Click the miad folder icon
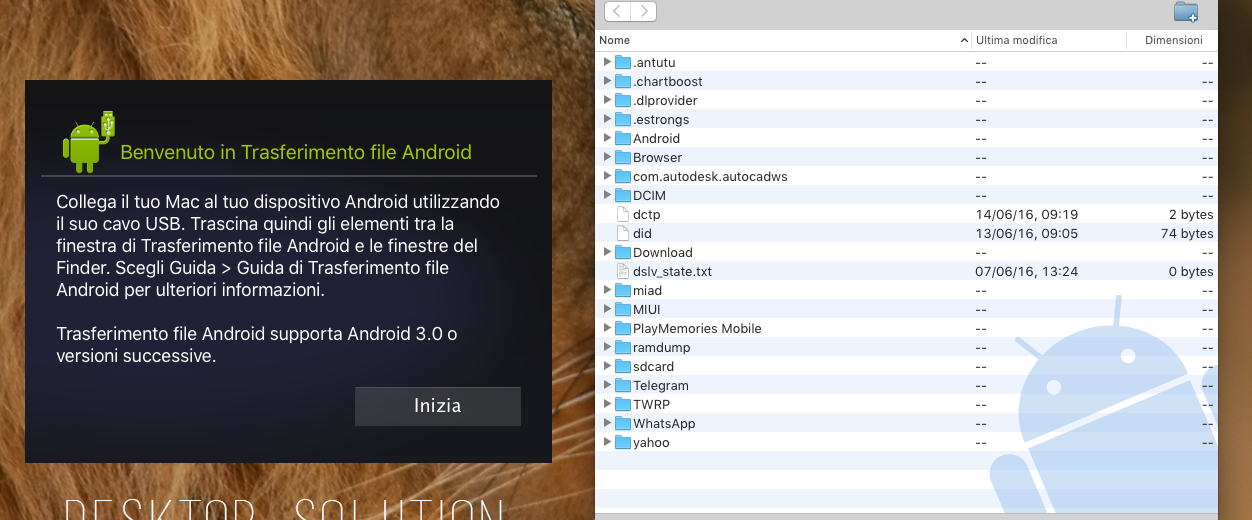The image size is (1252, 520). [x=623, y=290]
